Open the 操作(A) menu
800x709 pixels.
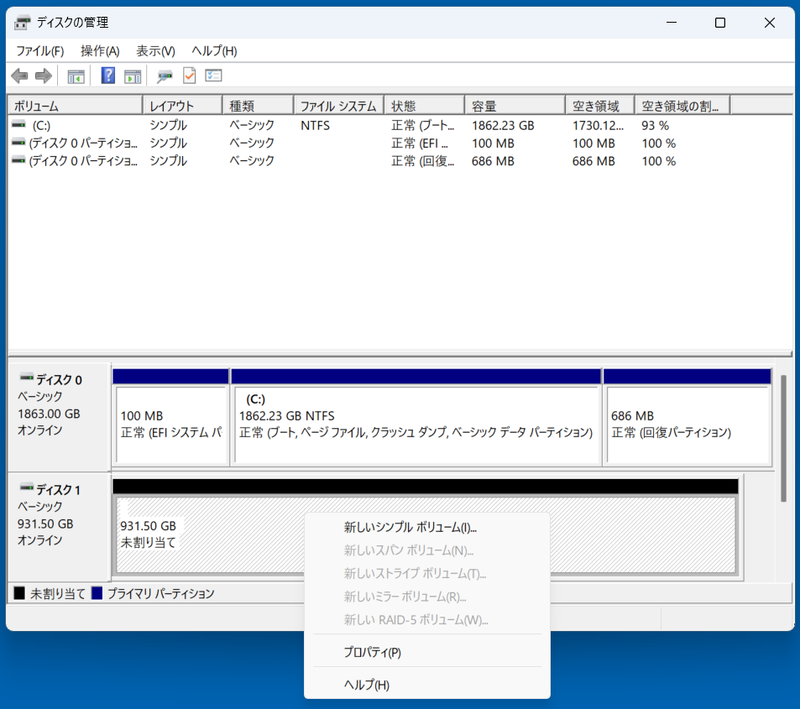pyautogui.click(x=100, y=51)
